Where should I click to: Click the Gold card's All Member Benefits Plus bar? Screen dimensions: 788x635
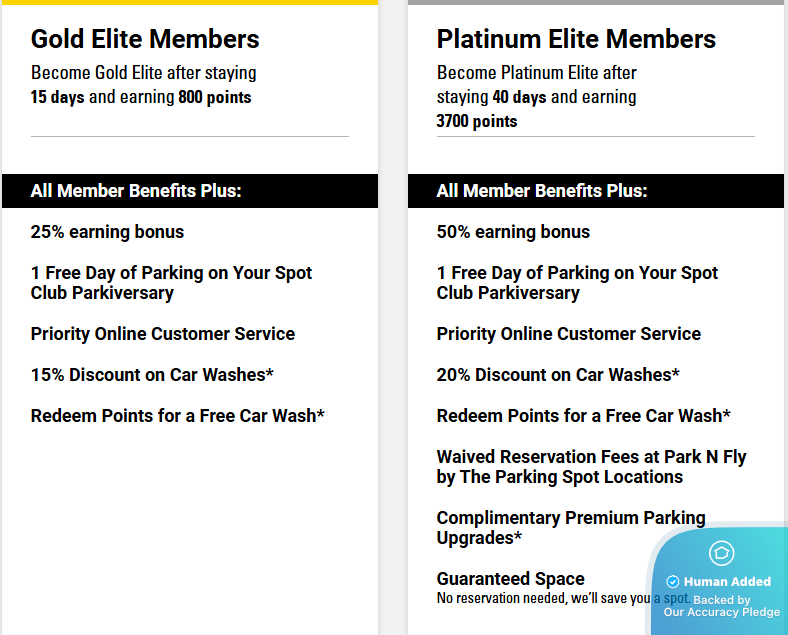(x=190, y=191)
